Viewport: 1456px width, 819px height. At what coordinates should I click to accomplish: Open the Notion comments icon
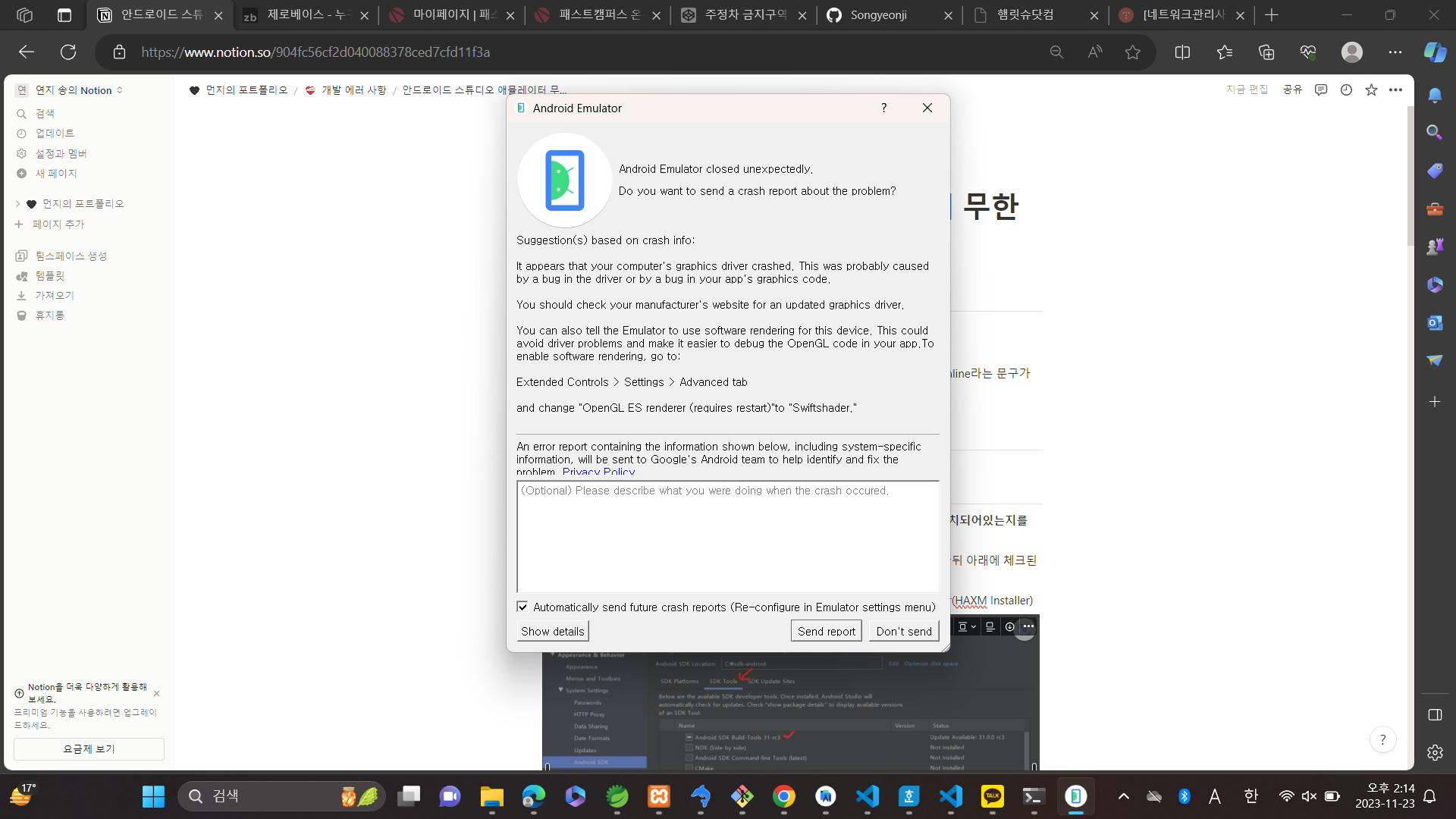pyautogui.click(x=1321, y=89)
